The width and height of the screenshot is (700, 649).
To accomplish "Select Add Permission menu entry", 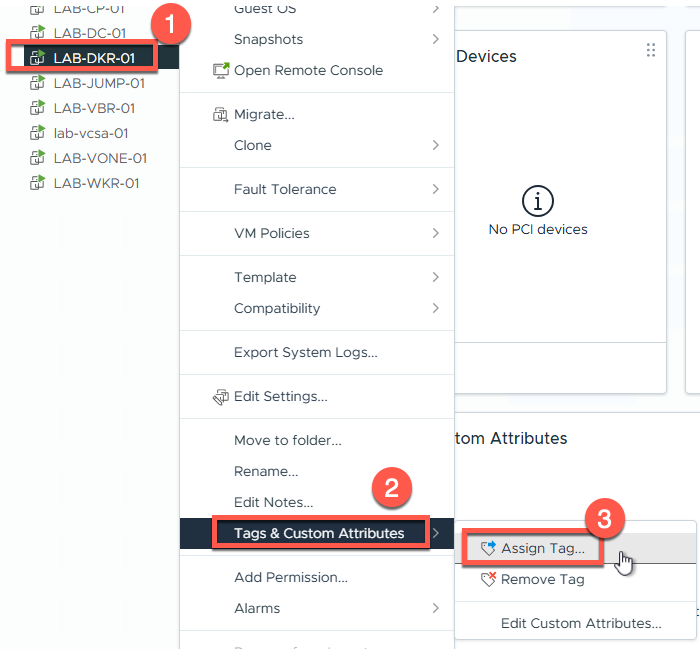I will point(290,577).
